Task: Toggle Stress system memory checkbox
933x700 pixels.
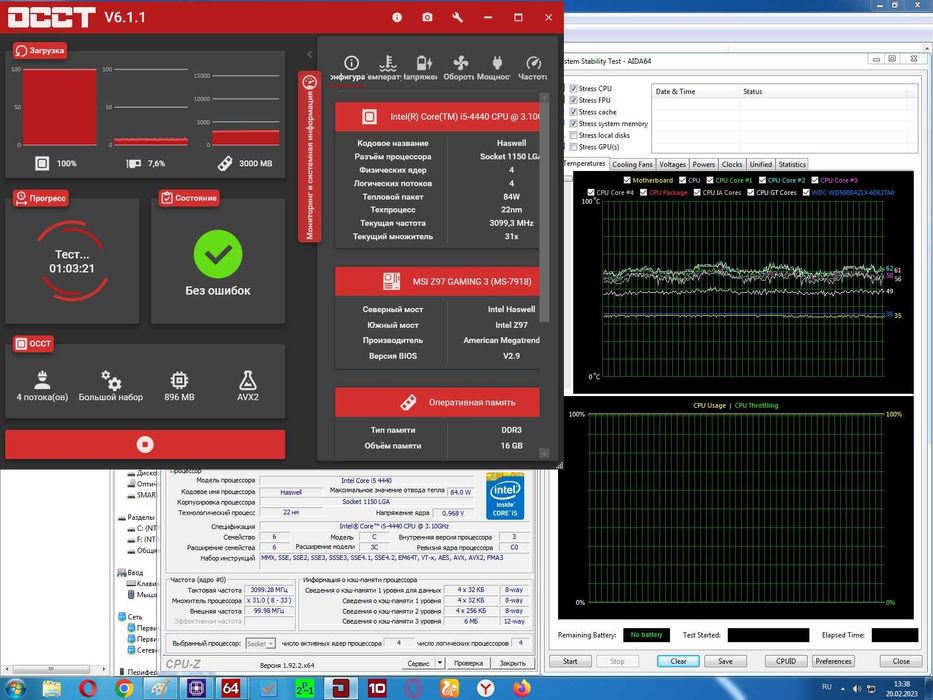Action: point(574,123)
